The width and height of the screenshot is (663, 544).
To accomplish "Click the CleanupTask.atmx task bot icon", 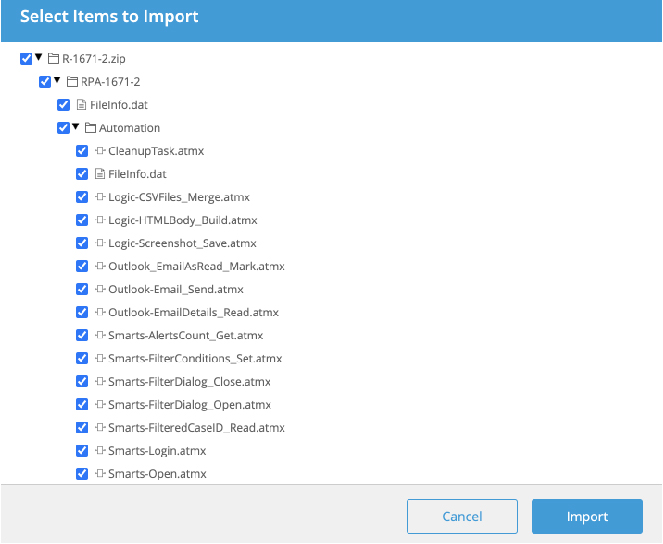I will [100, 150].
